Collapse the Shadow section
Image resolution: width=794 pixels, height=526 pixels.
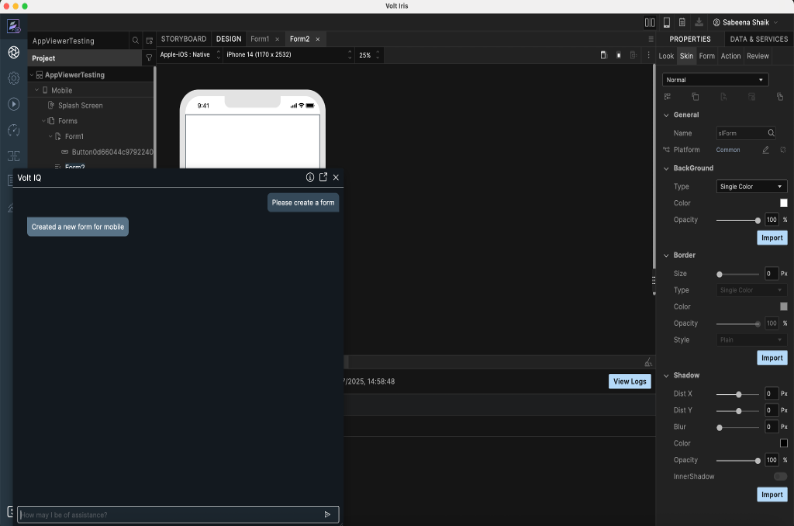[x=667, y=375]
